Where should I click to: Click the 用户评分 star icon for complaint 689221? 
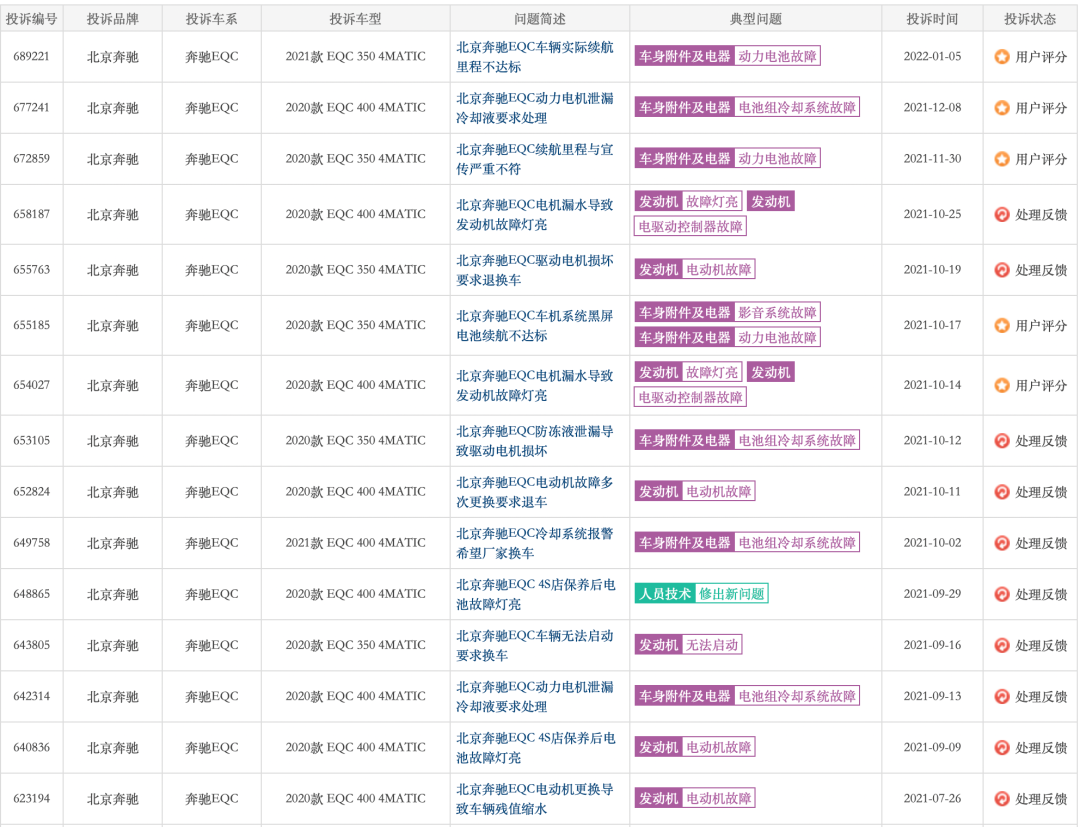point(1002,56)
